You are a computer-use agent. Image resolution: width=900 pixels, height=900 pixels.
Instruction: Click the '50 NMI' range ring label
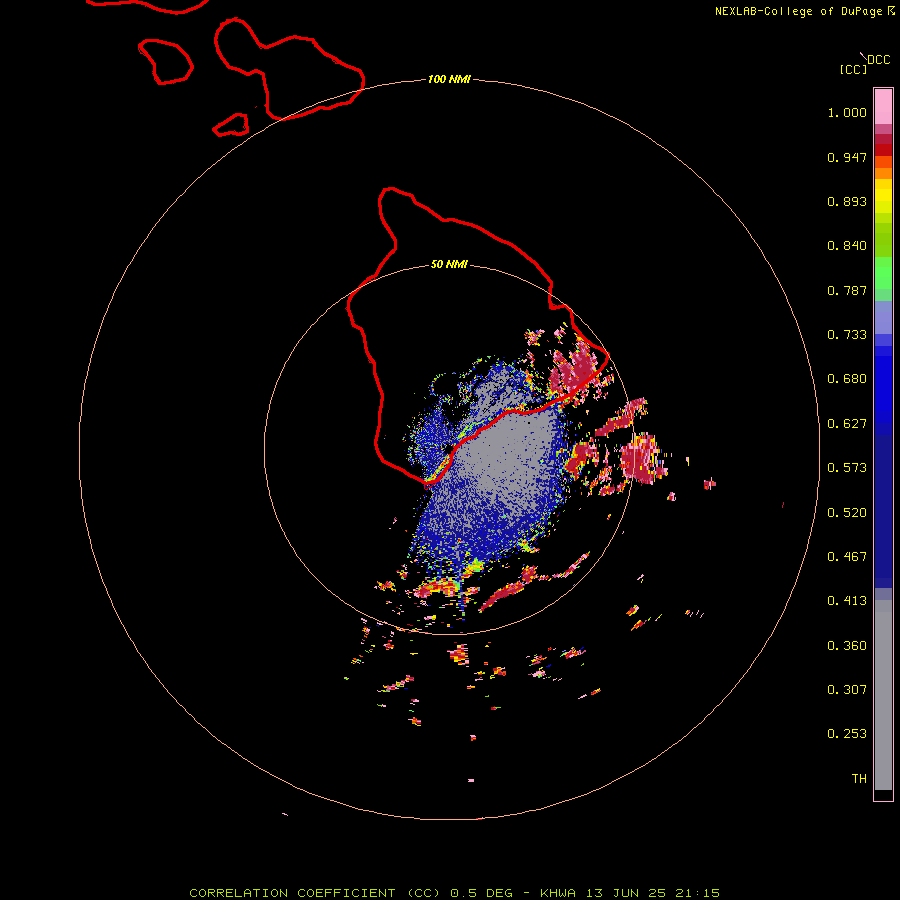click(449, 264)
